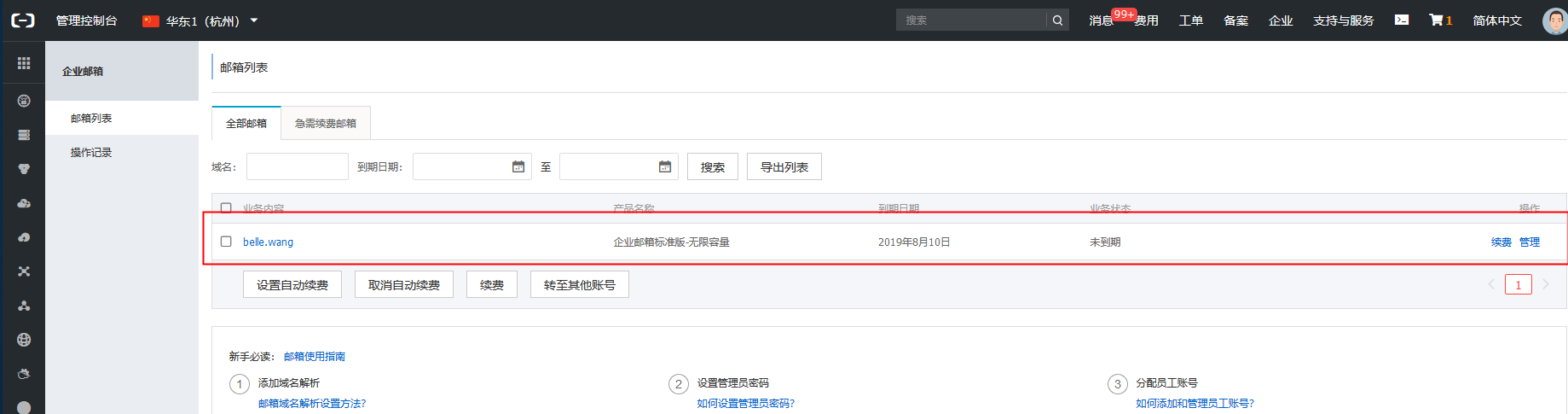
Task: Click the Aliyun logo in top bar
Action: (23, 20)
